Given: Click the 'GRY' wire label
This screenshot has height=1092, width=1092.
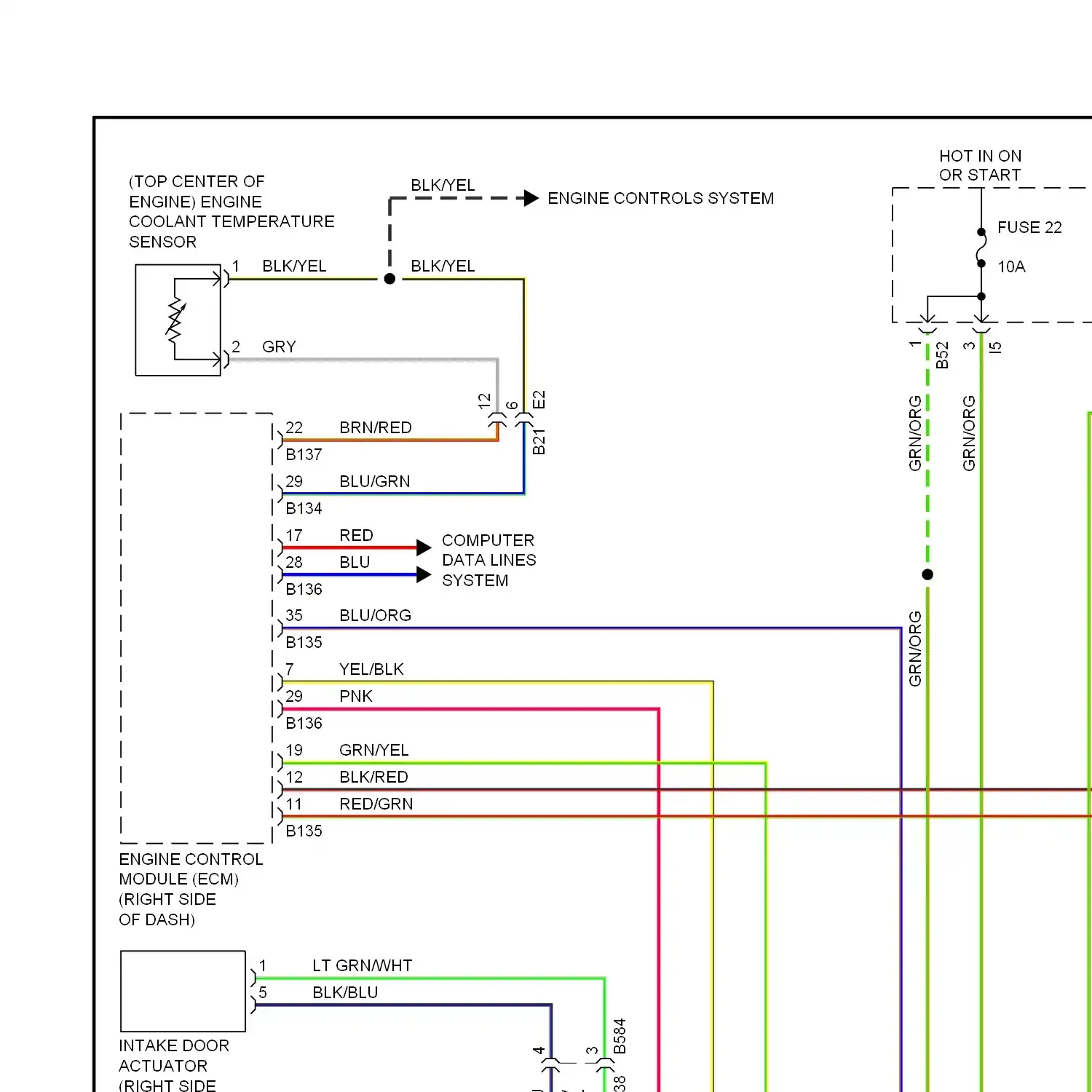Looking at the screenshot, I should coord(279,347).
